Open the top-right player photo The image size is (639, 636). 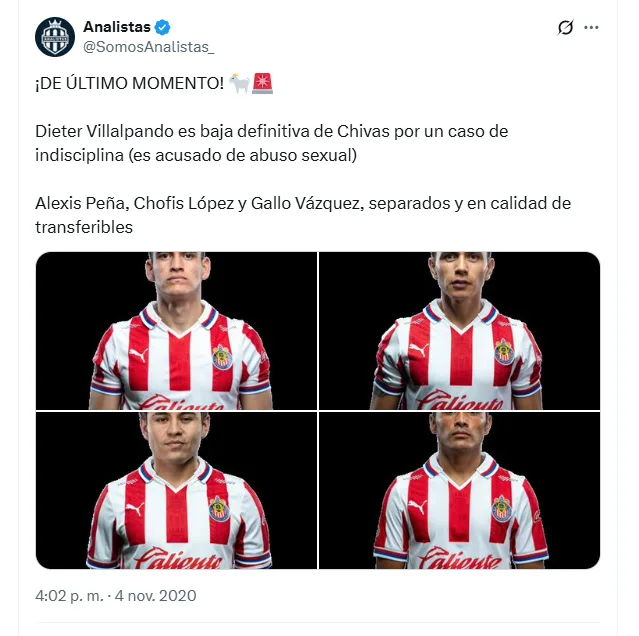[x=459, y=331]
